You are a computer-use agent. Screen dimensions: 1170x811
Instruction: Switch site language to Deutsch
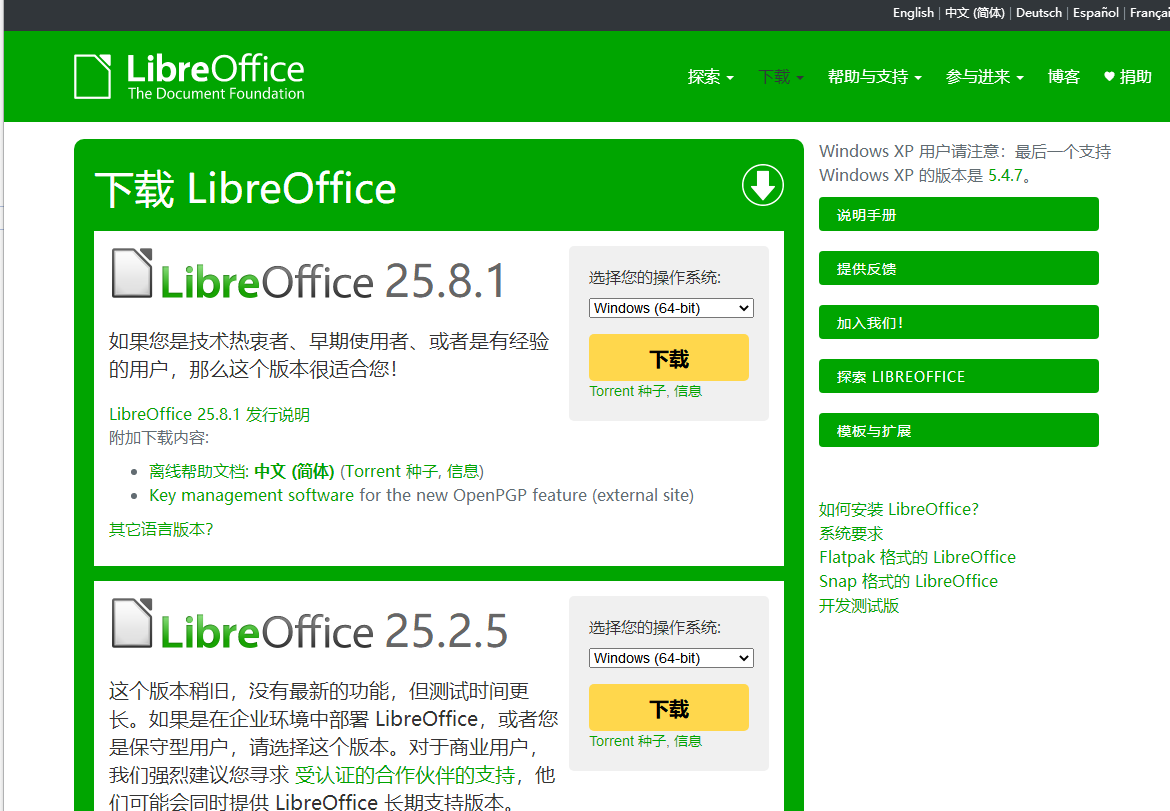click(1039, 13)
